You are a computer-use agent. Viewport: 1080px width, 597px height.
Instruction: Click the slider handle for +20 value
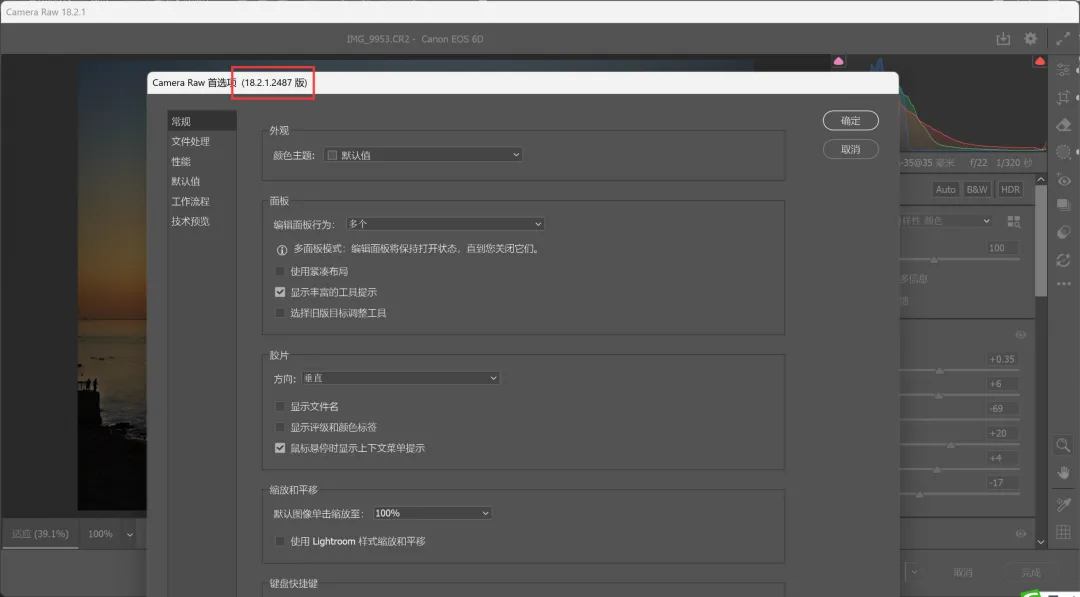(951, 446)
